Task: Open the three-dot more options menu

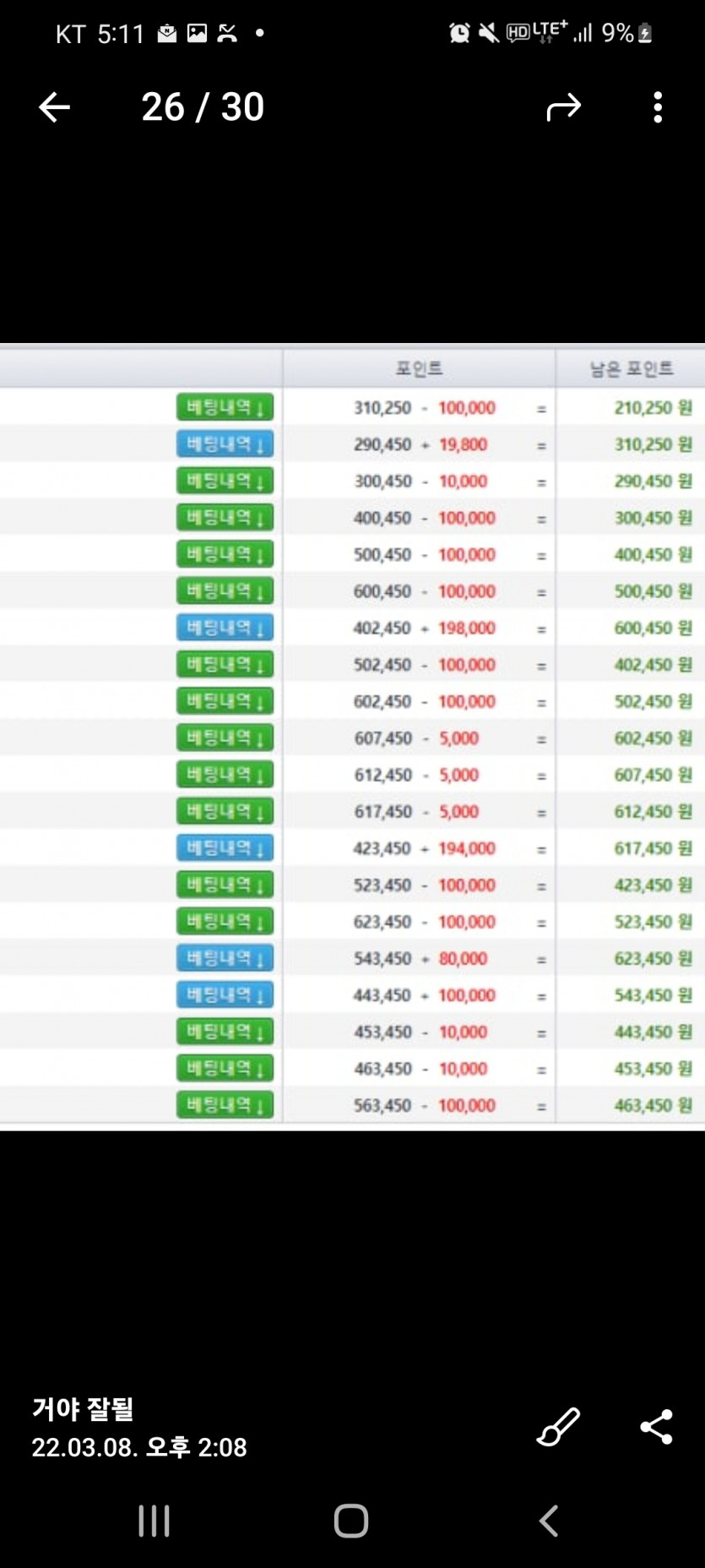Action: pos(658,107)
